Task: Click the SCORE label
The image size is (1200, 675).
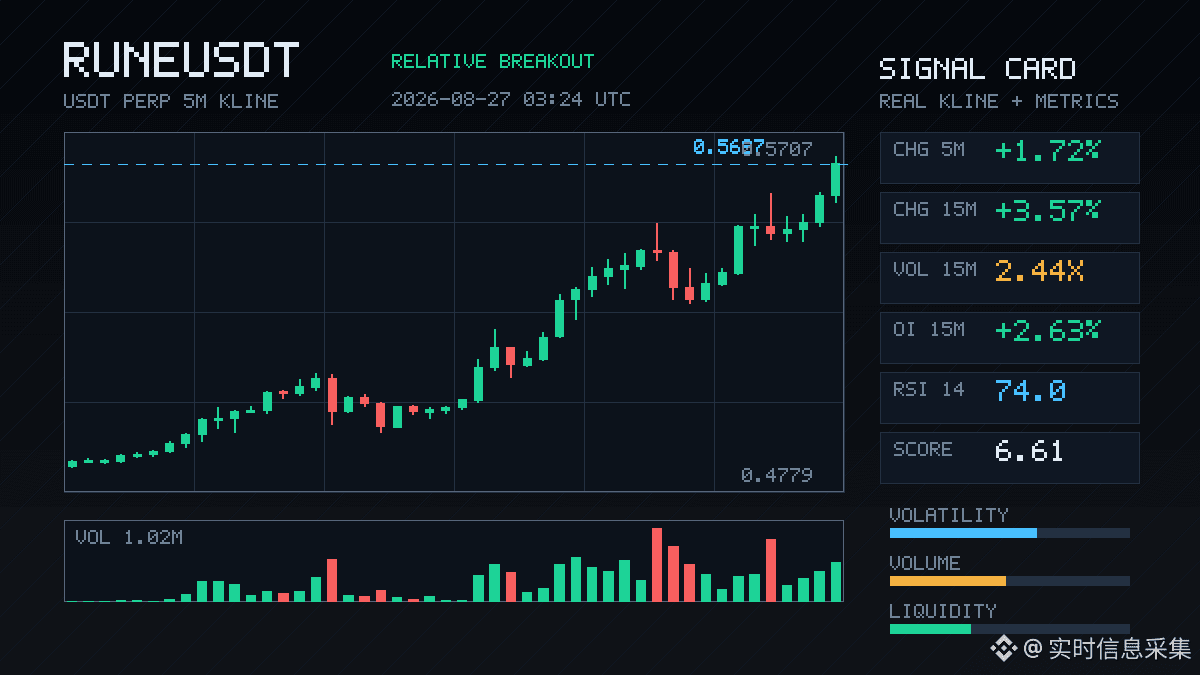Action: tap(923, 449)
